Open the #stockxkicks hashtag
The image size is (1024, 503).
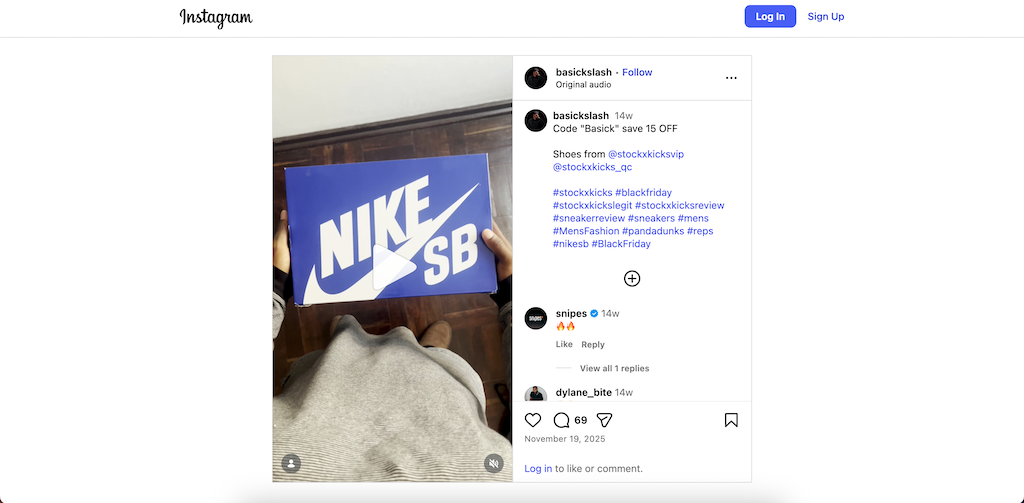pos(583,193)
